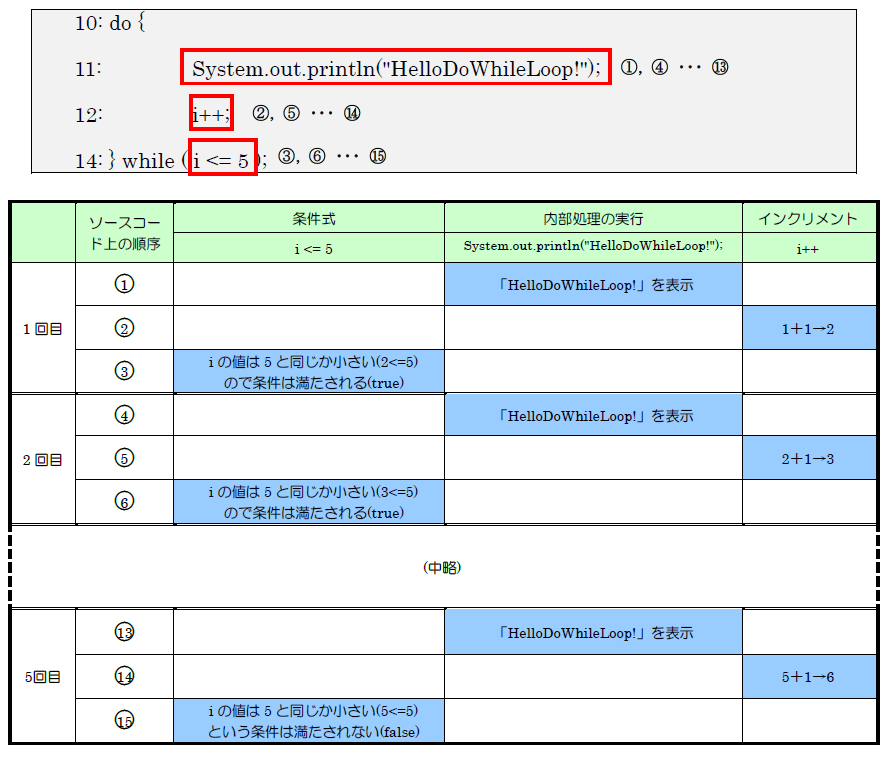Click the red-boxed System.out.println statement on line 11
The image size is (896, 758).
[x=396, y=68]
